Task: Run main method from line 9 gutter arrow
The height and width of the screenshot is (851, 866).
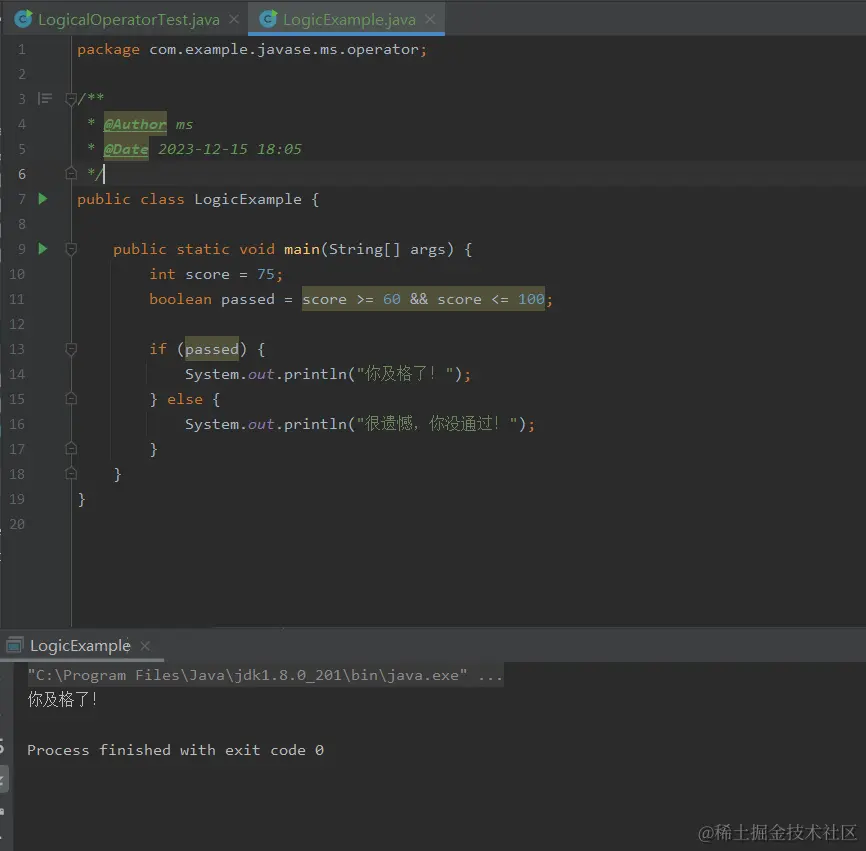Action: [43, 249]
